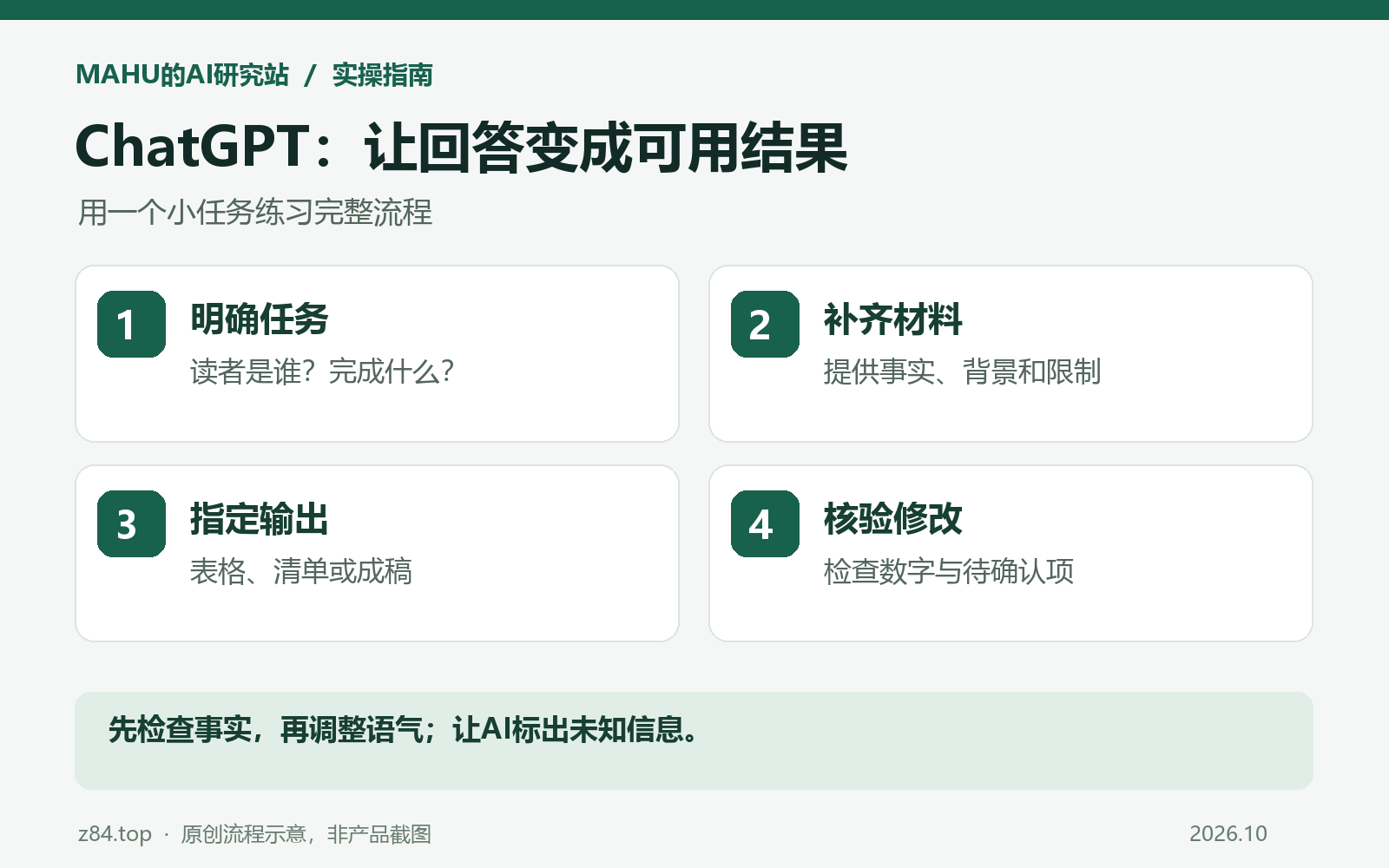Click the number 4 step badge
1389x868 pixels.
(765, 523)
